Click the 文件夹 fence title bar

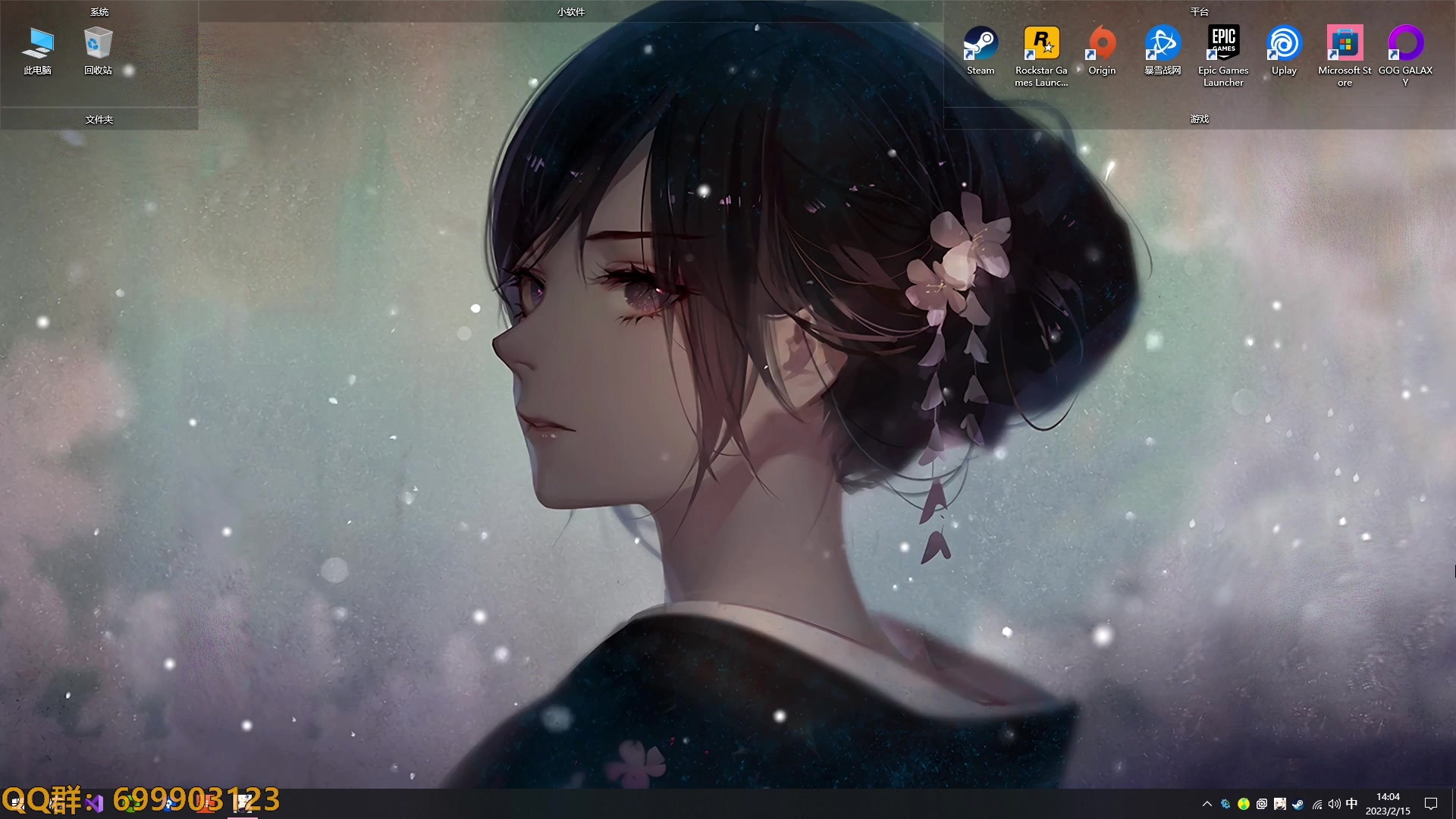coord(99,119)
